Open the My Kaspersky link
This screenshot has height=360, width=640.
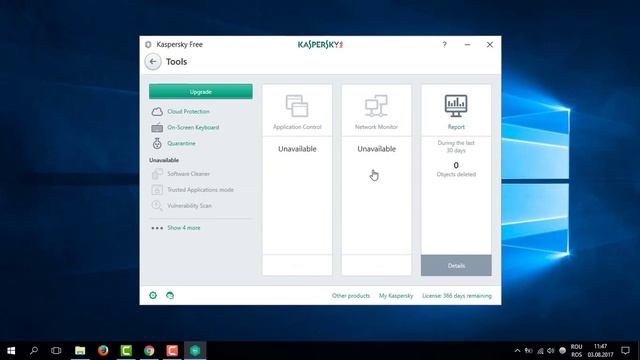pos(396,296)
